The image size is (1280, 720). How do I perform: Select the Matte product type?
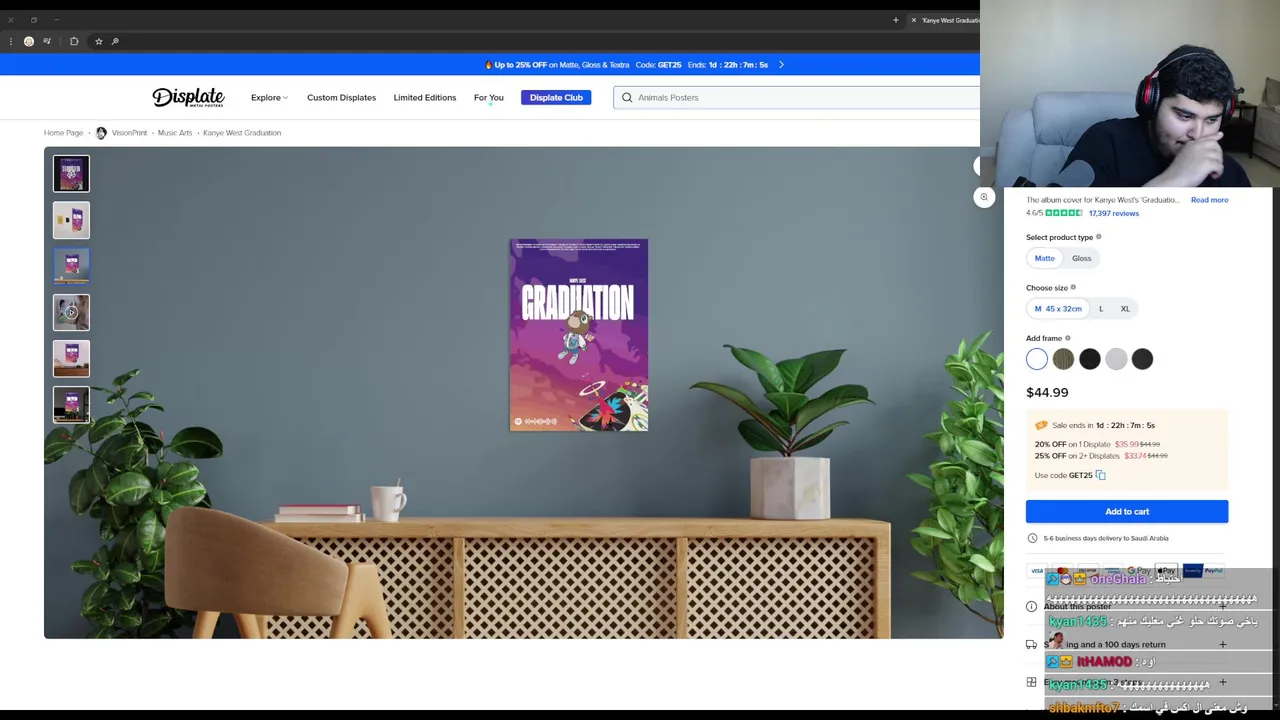tap(1044, 258)
